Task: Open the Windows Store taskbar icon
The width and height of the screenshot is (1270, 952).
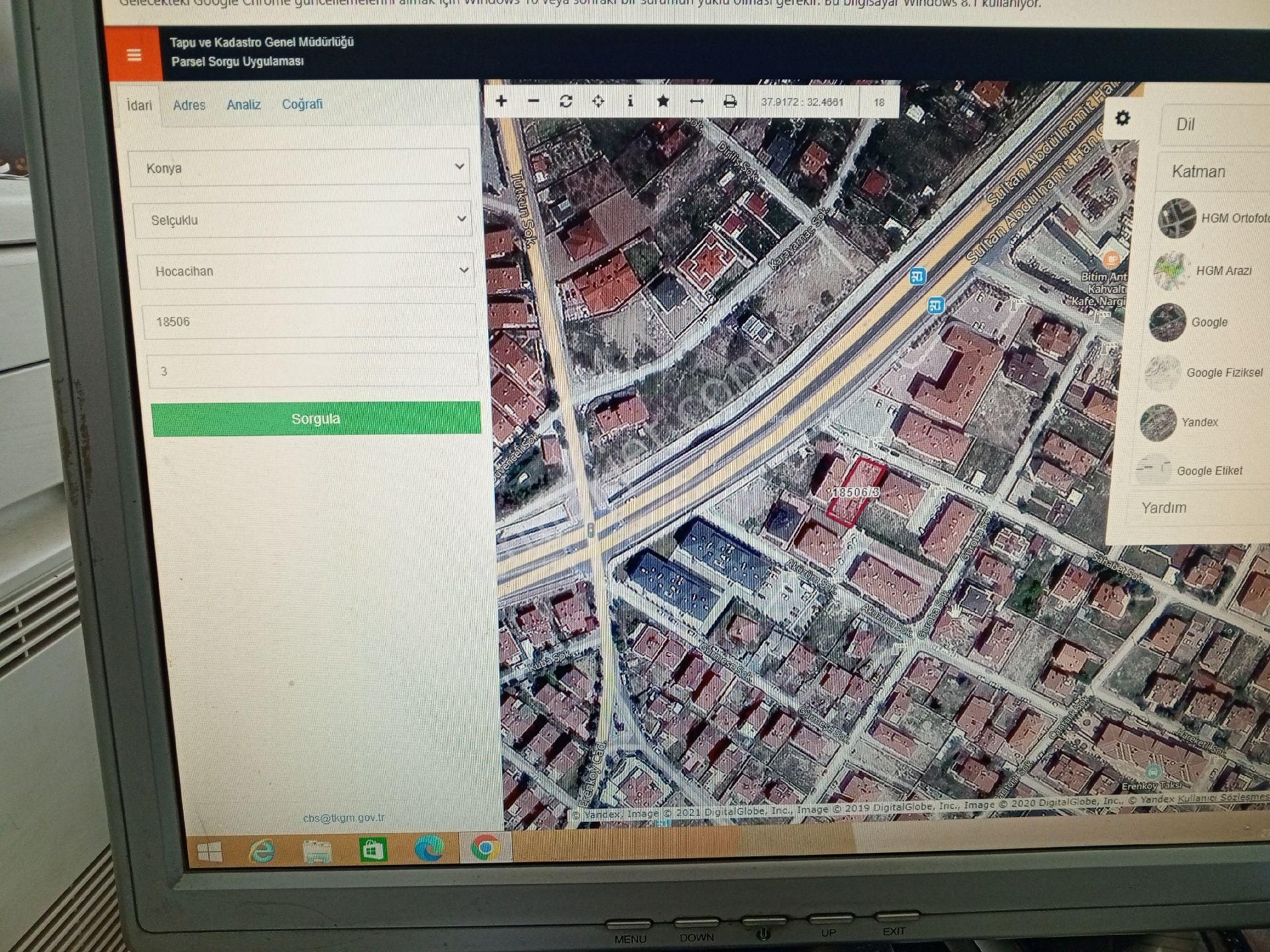Action: click(x=373, y=850)
